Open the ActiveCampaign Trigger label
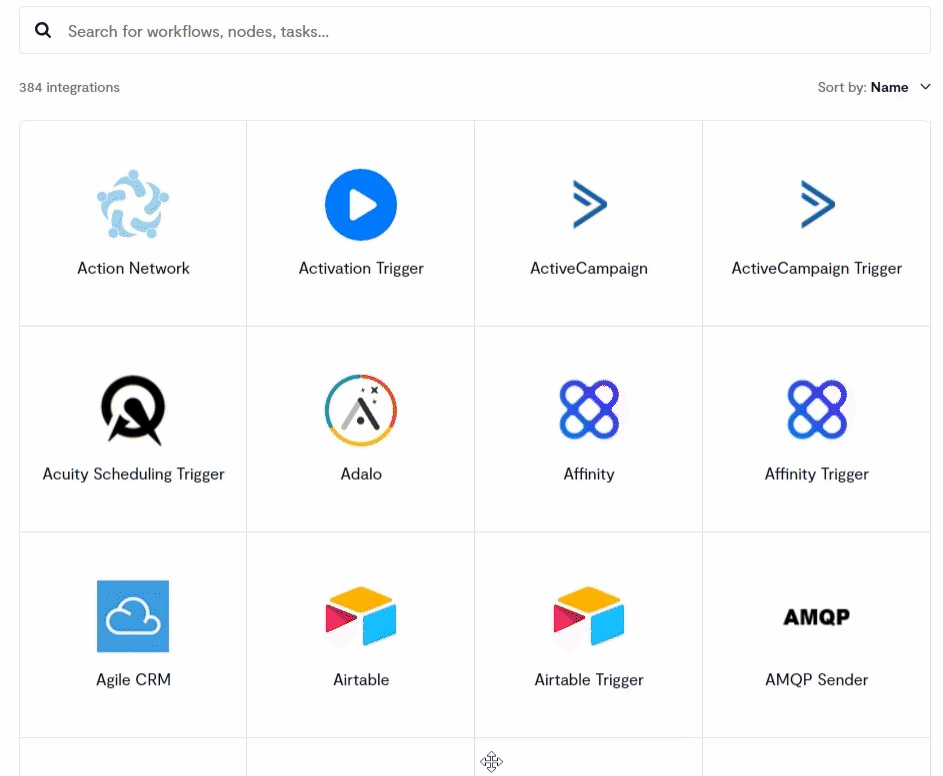Screen dimensions: 943x776 pyautogui.click(x=817, y=269)
